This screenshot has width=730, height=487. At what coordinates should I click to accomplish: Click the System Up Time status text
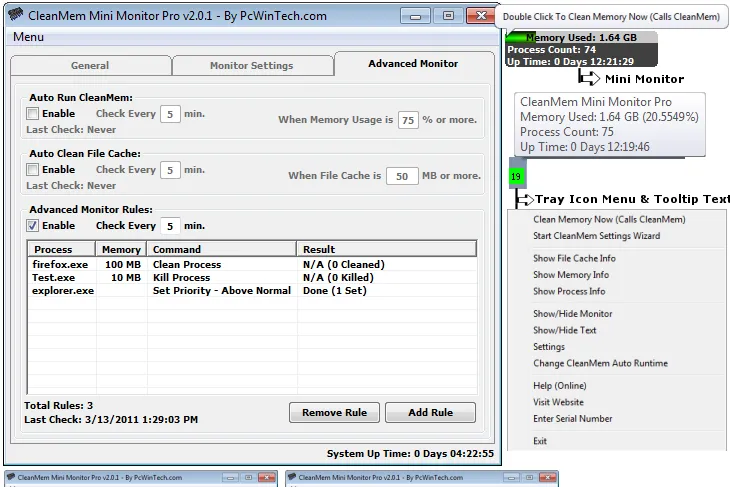(x=410, y=453)
